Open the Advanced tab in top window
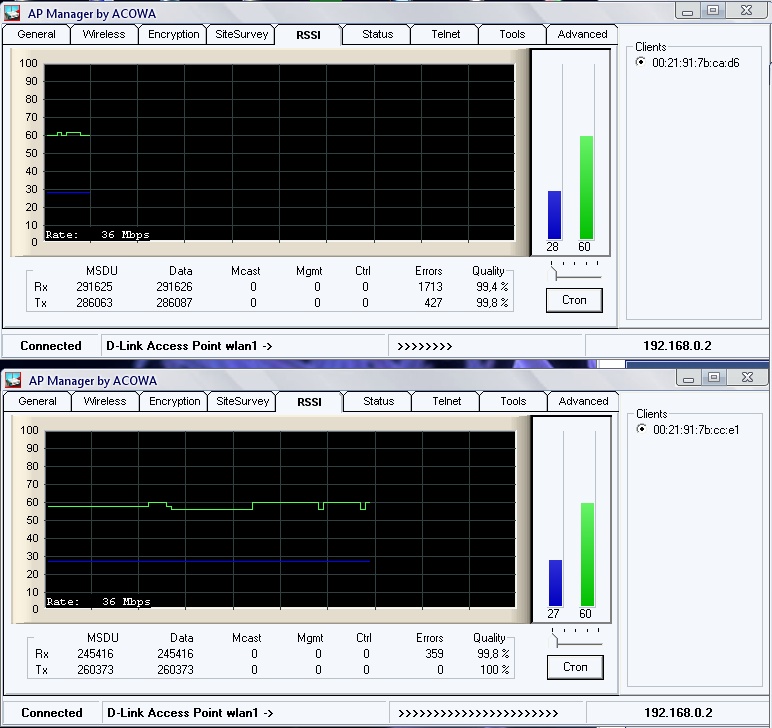The width and height of the screenshot is (772, 728). tap(582, 34)
